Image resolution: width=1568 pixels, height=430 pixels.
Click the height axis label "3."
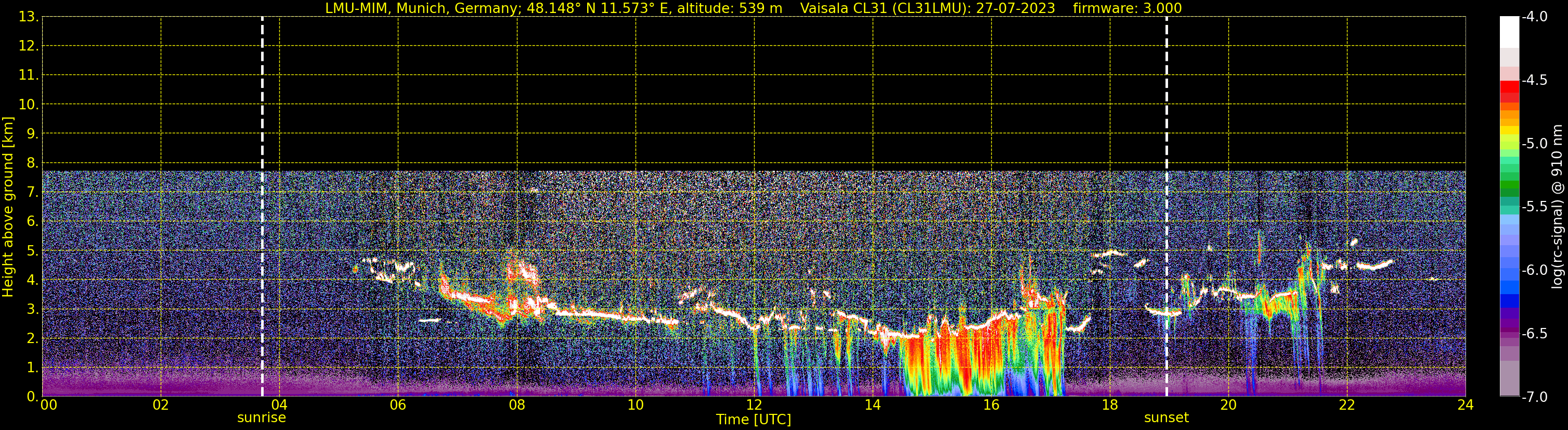pyautogui.click(x=33, y=309)
